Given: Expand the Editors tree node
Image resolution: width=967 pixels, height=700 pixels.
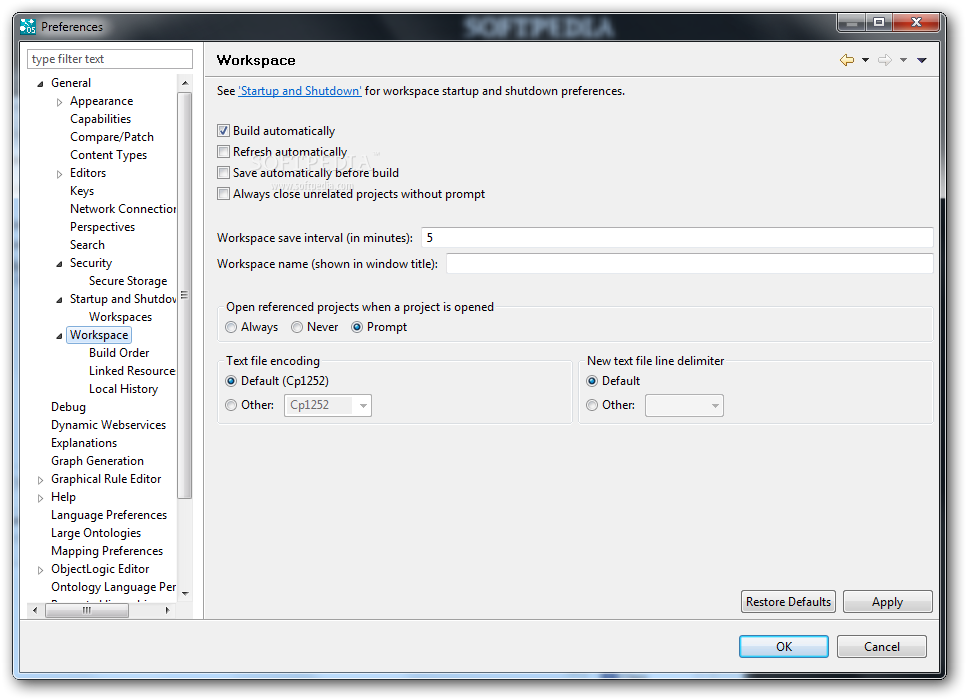Looking at the screenshot, I should pos(59,174).
